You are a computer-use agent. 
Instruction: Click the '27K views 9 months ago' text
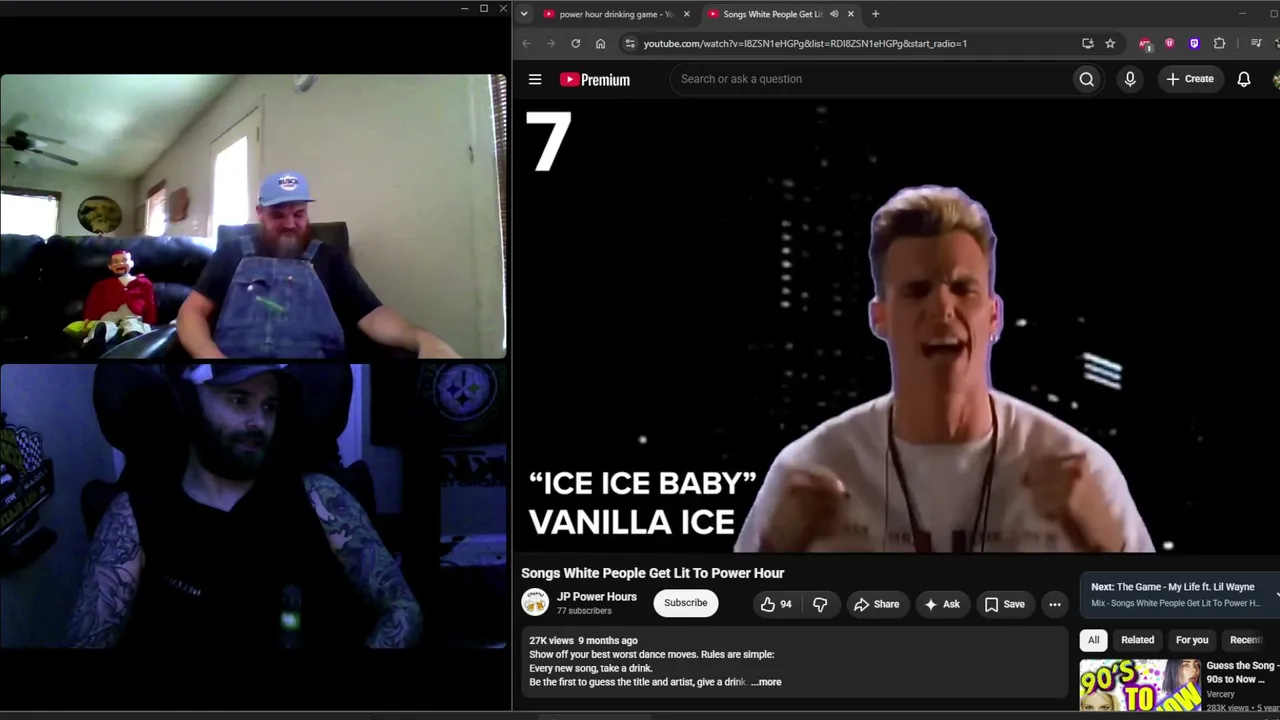pos(583,640)
